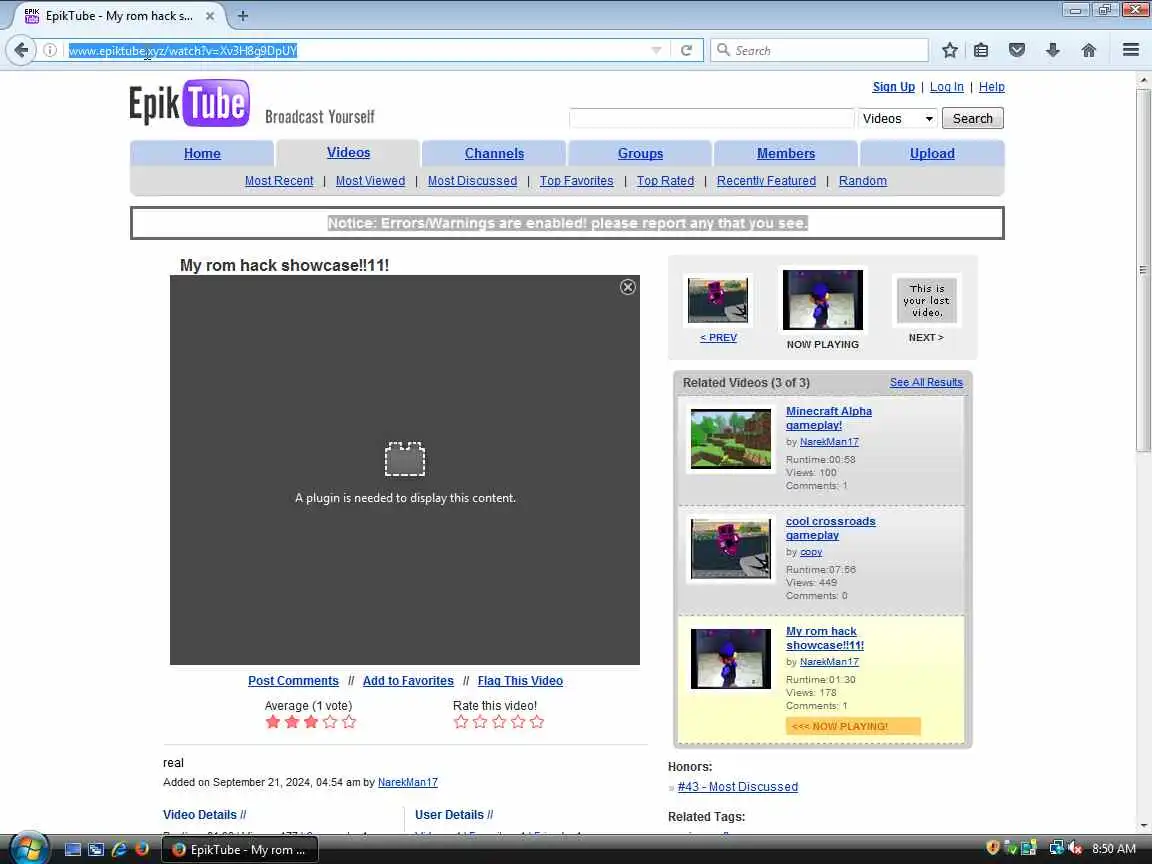Click the Sign Up link
The image size is (1152, 864).
tap(893, 87)
